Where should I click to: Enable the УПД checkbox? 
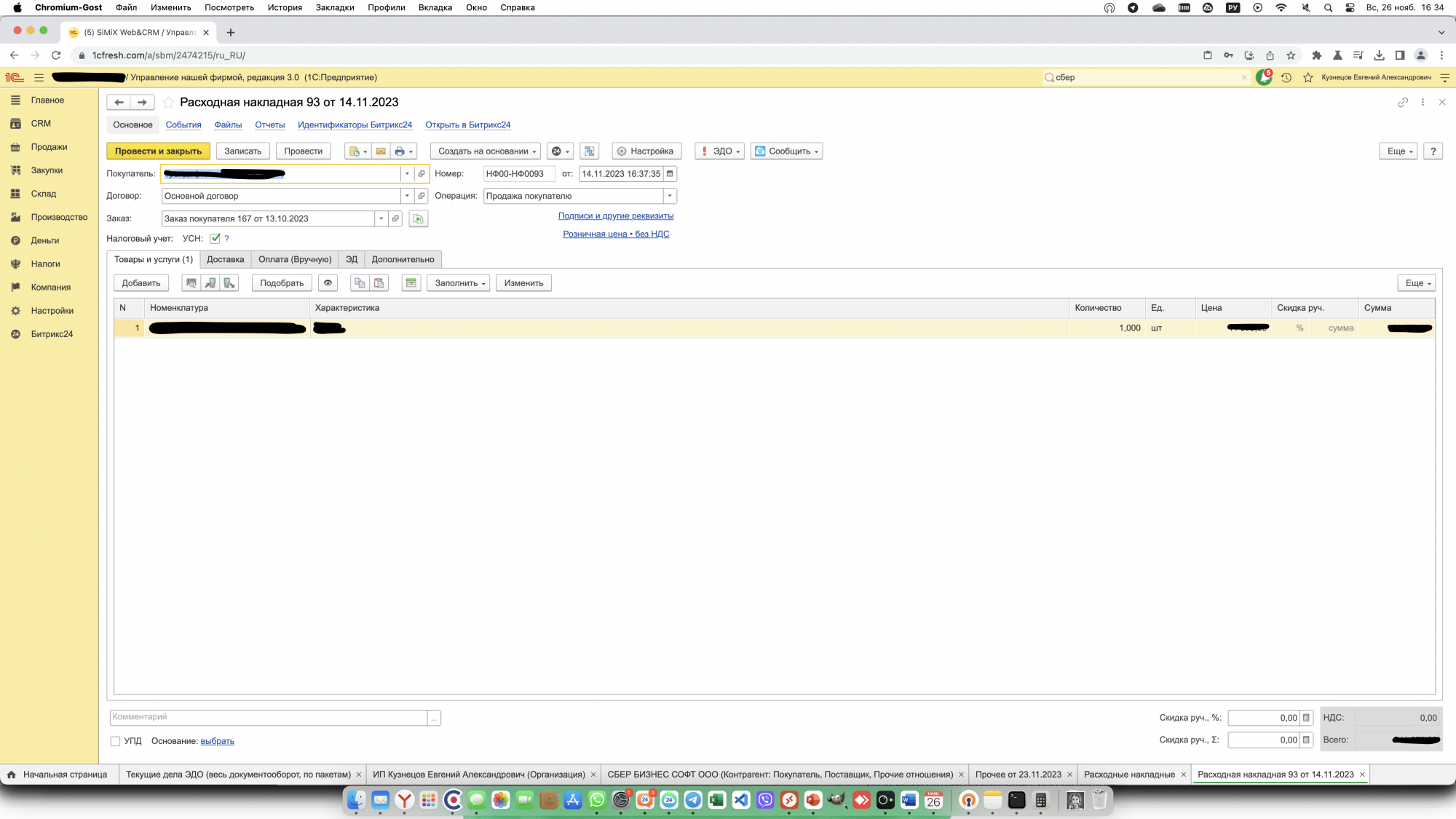tap(115, 741)
